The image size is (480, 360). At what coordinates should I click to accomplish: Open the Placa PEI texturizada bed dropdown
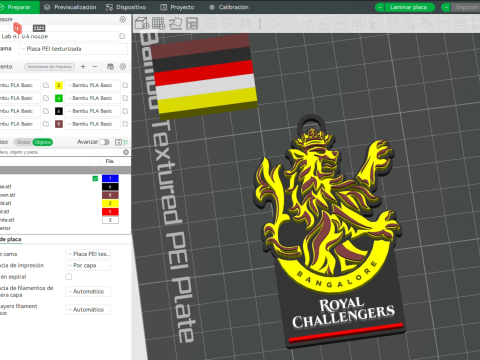(x=73, y=49)
